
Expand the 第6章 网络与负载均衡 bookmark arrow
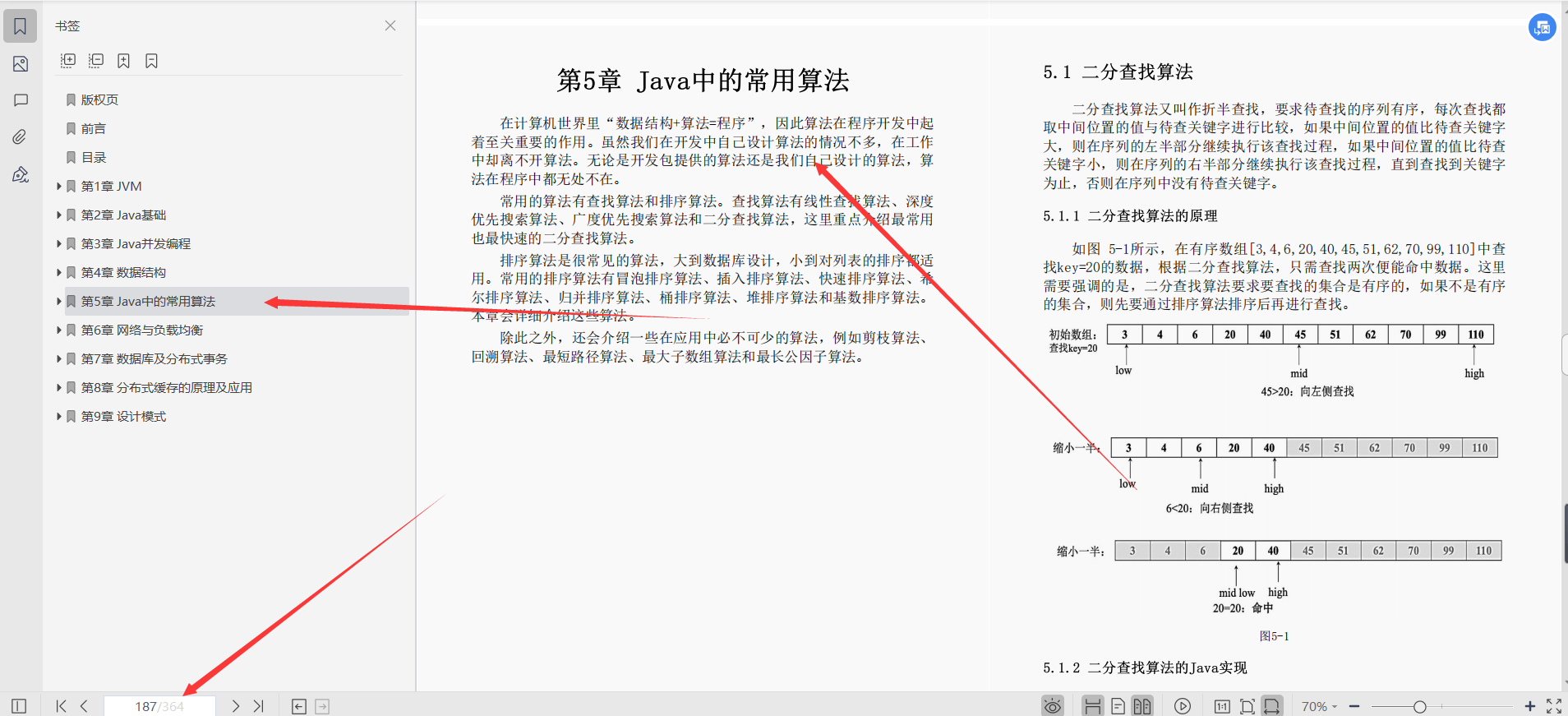(x=59, y=330)
